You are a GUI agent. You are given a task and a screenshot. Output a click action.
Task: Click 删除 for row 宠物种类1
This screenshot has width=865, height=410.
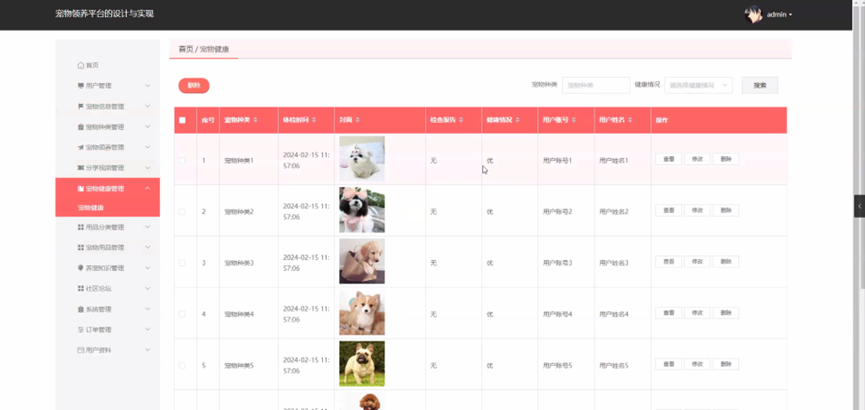(x=726, y=159)
